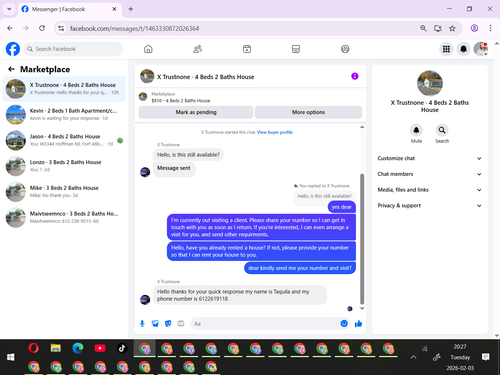Go to the Facebook Home feed icon
The height and width of the screenshot is (375, 500).
[x=148, y=49]
